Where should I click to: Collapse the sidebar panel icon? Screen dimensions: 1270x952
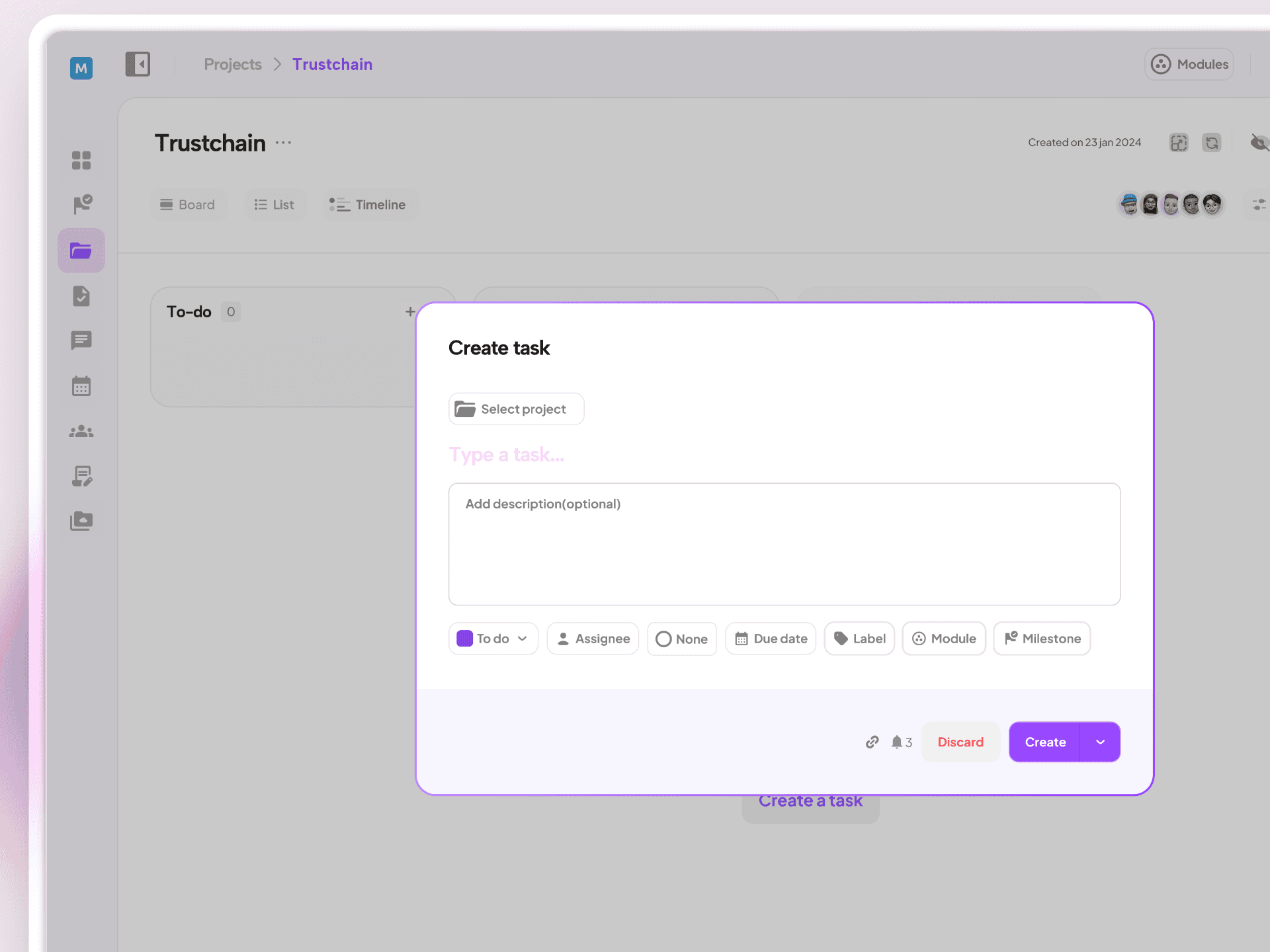[x=138, y=64]
